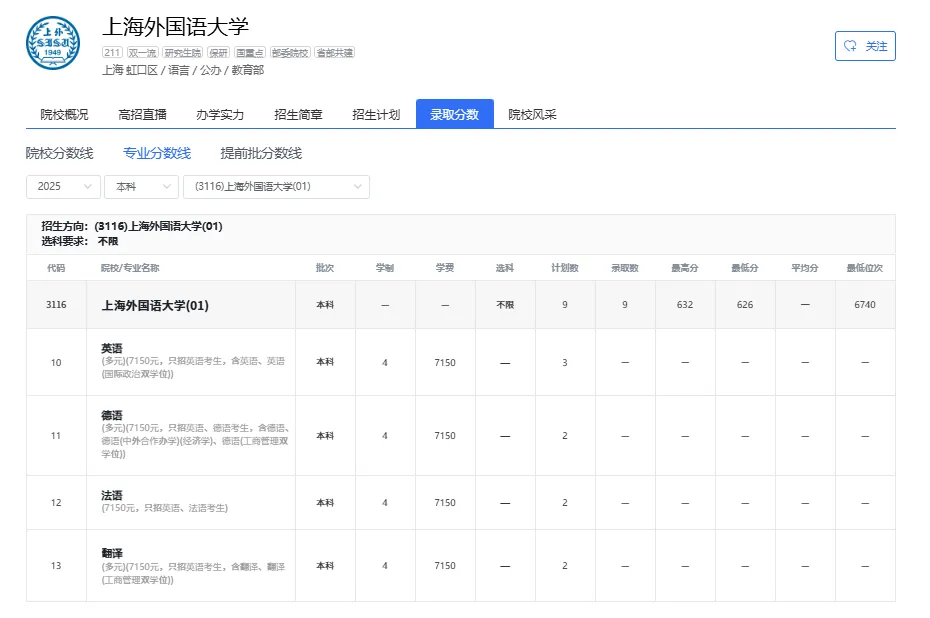Open the (3116)上海外国语大学(01) dropdown

click(x=276, y=187)
